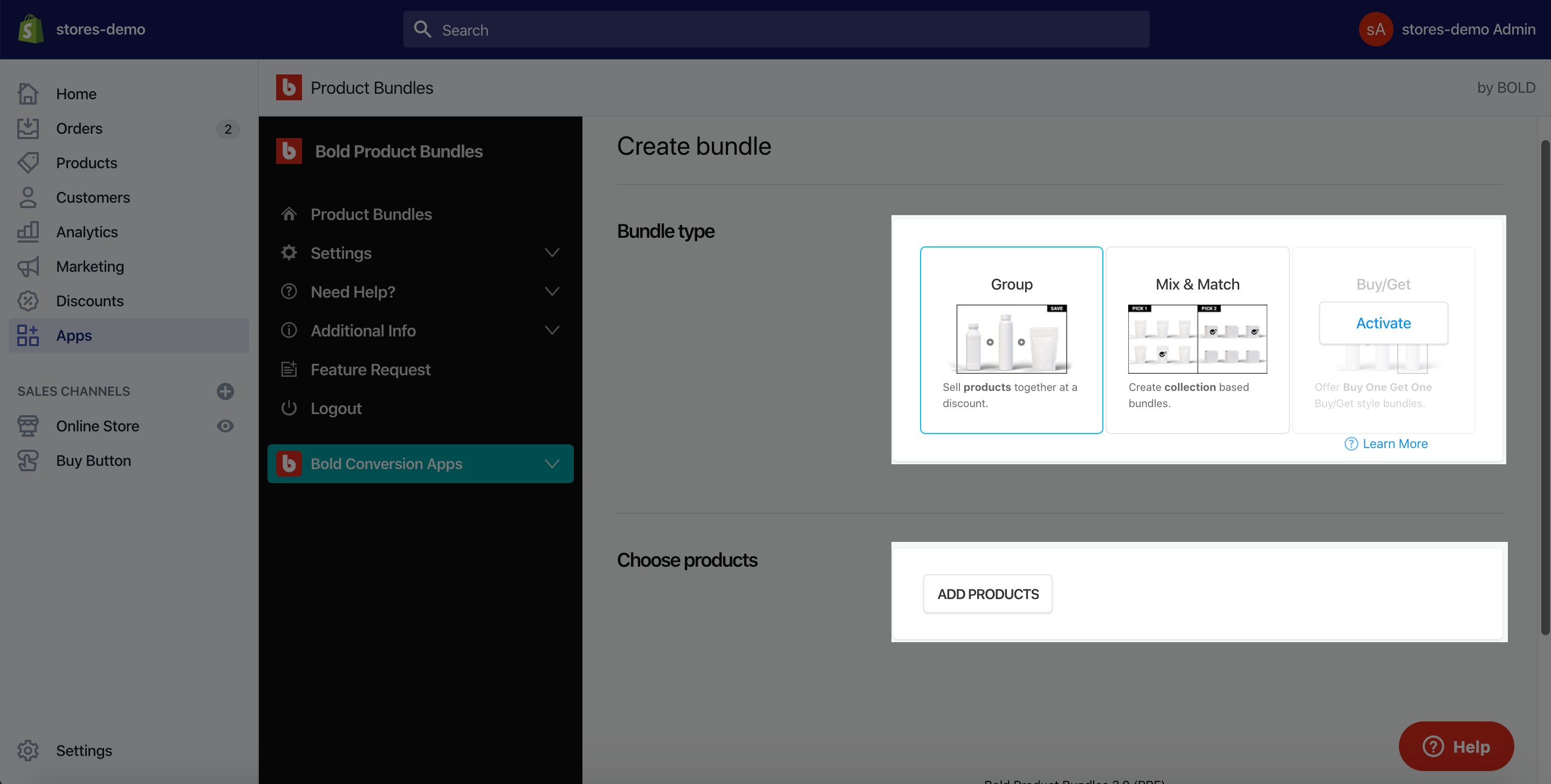1551x784 pixels.
Task: Click the sA user avatar
Action: pos(1376,30)
